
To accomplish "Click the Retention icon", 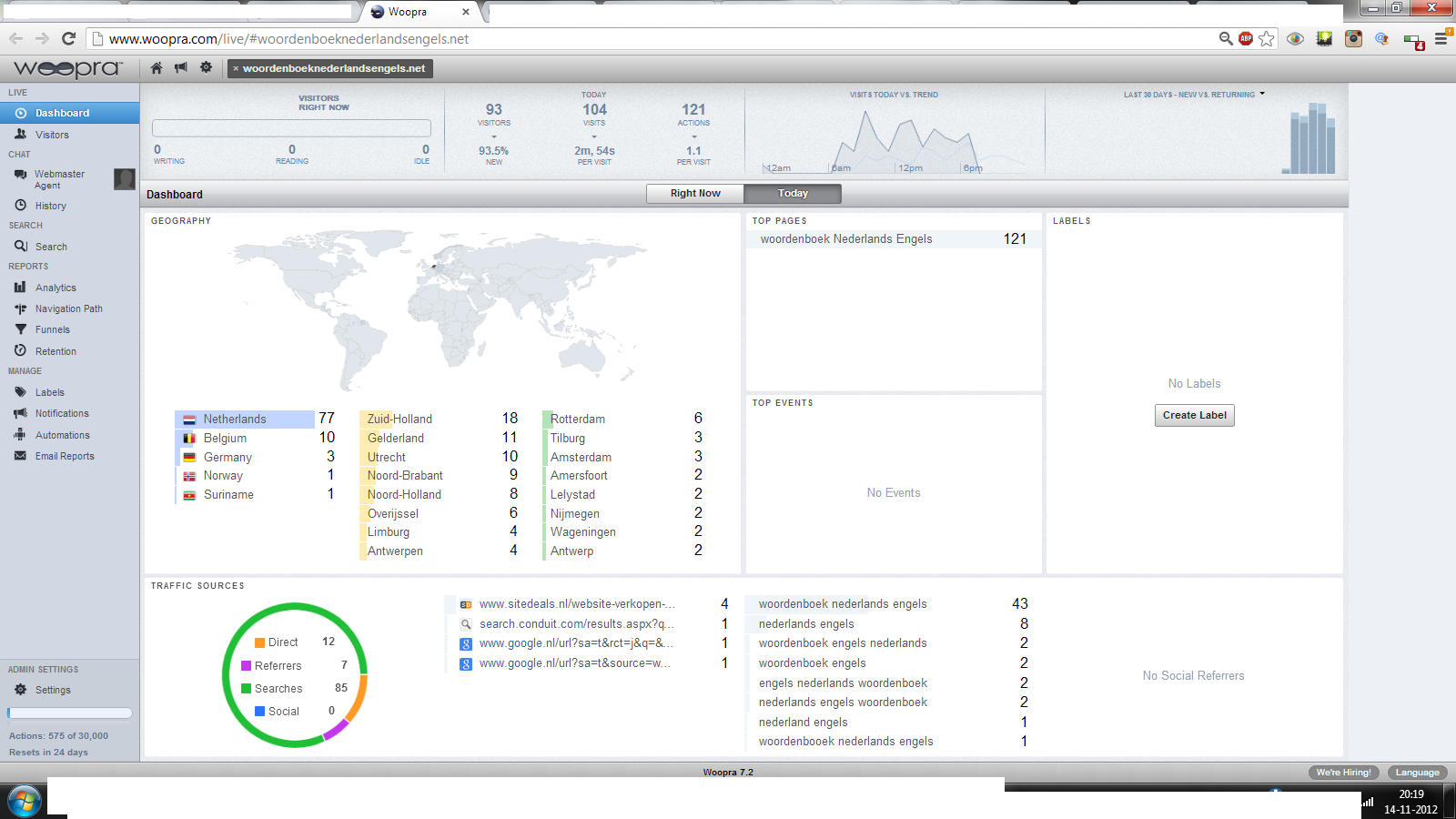I will coord(20,350).
